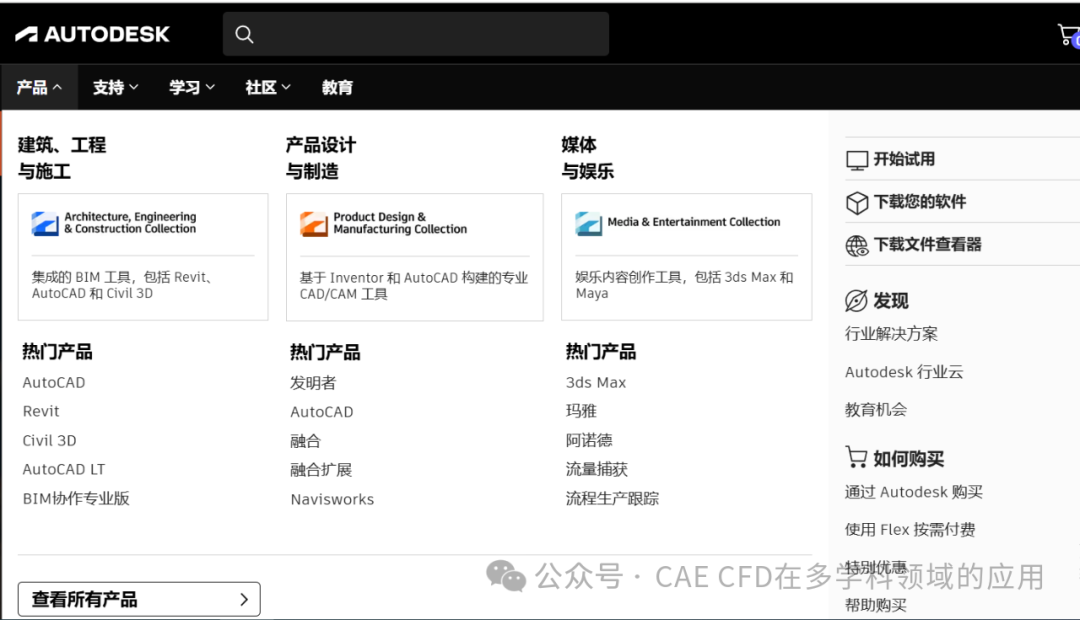The height and width of the screenshot is (620, 1080).
Task: Open Autodesk 行业云 link
Action: coord(904,372)
